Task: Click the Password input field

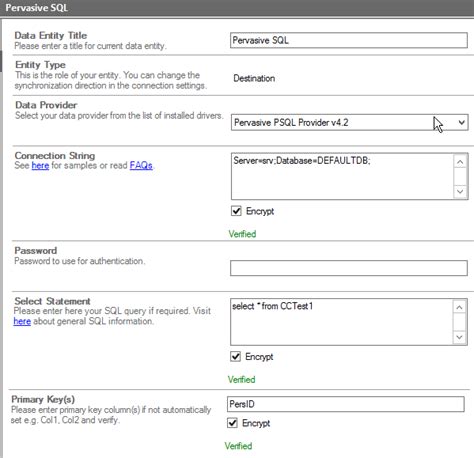Action: pos(349,268)
